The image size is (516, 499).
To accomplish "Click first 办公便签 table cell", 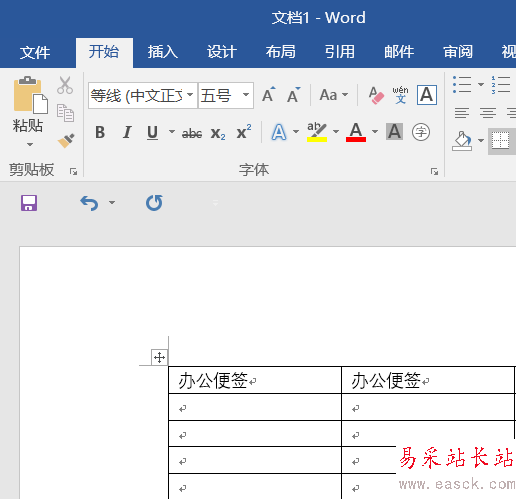I will 255,380.
